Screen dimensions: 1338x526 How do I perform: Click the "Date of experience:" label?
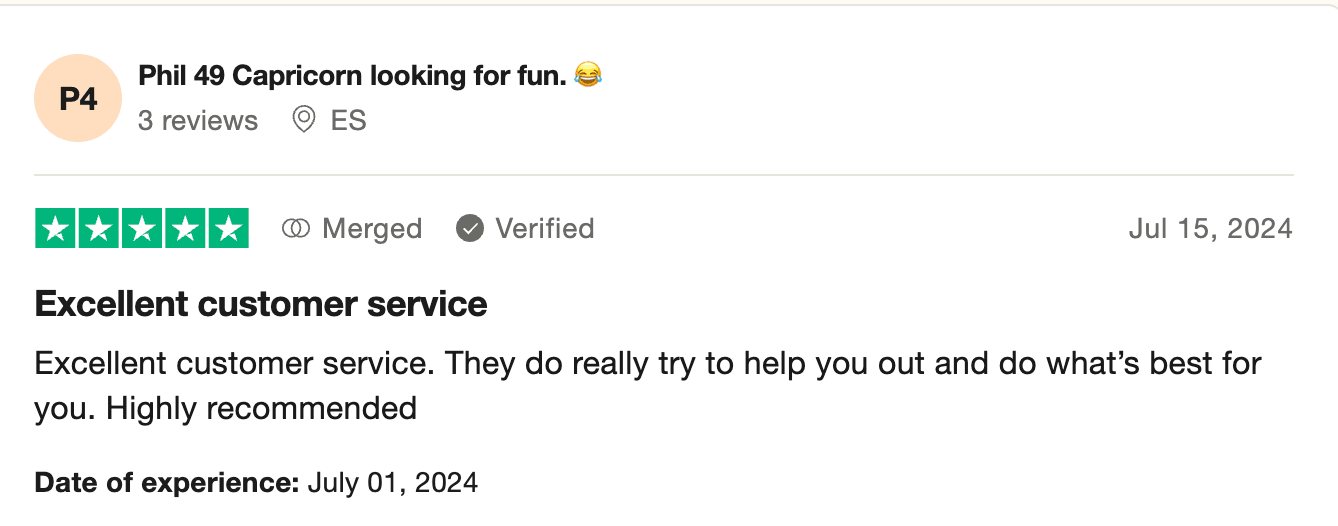tap(167, 483)
